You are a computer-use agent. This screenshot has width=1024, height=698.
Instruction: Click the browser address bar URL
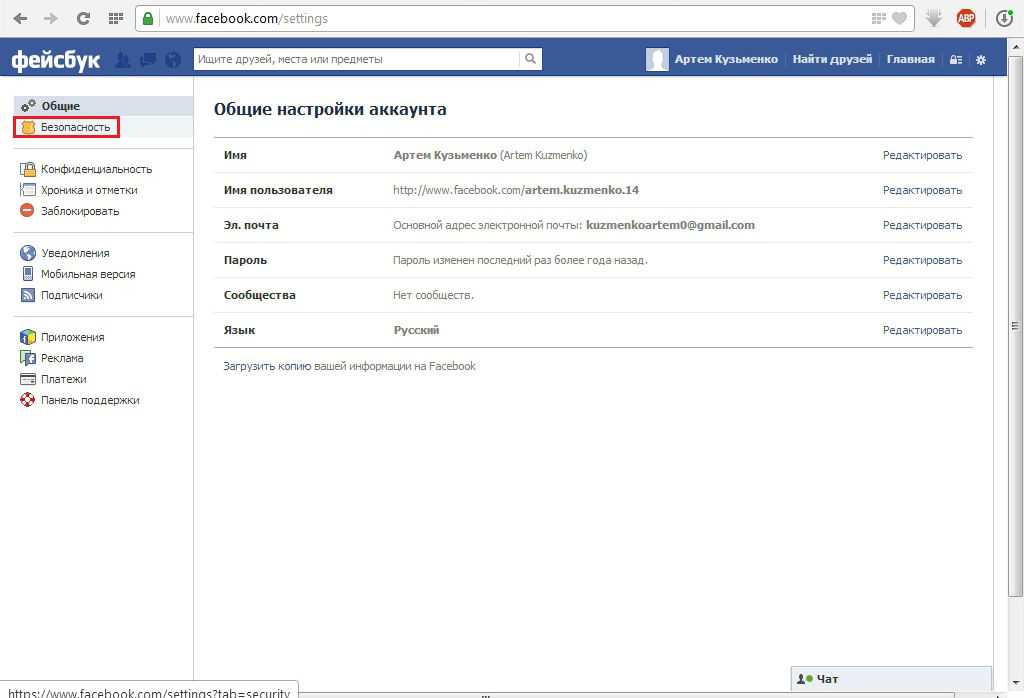247,18
